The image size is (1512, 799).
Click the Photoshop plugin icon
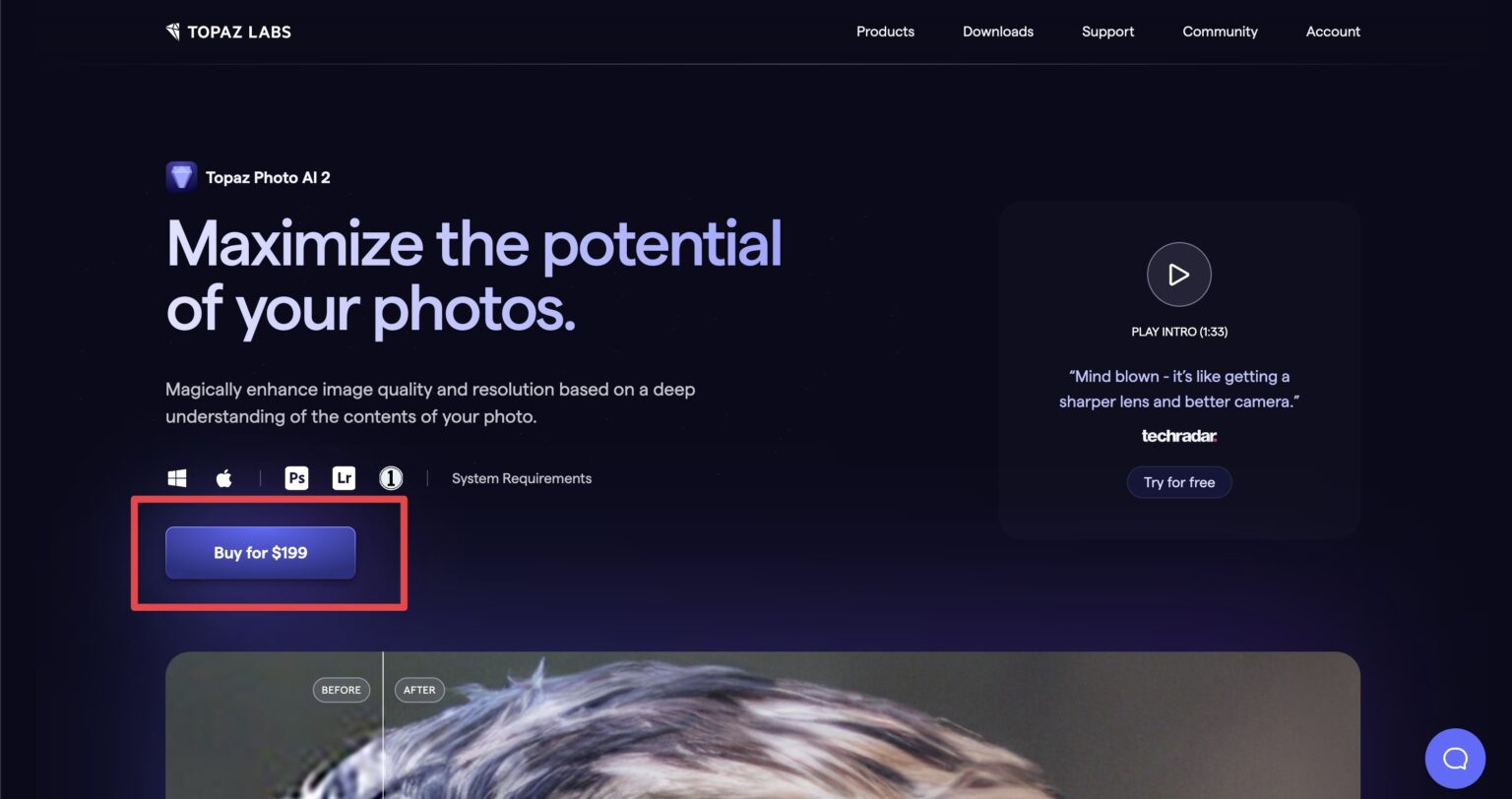click(296, 478)
